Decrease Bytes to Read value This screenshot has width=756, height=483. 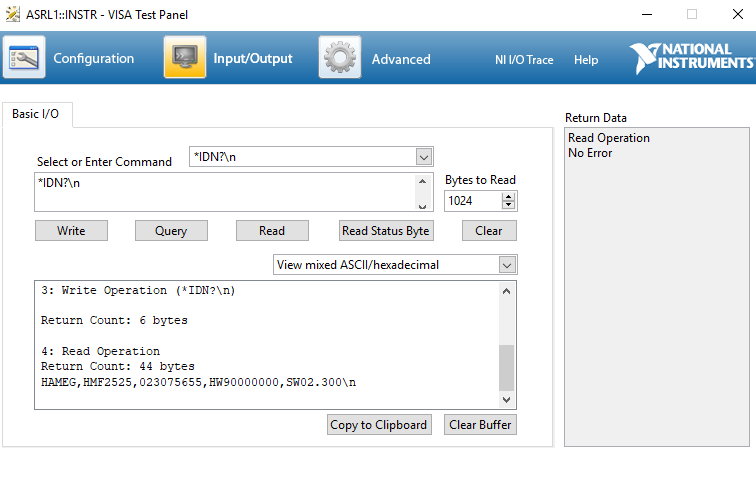[x=508, y=205]
